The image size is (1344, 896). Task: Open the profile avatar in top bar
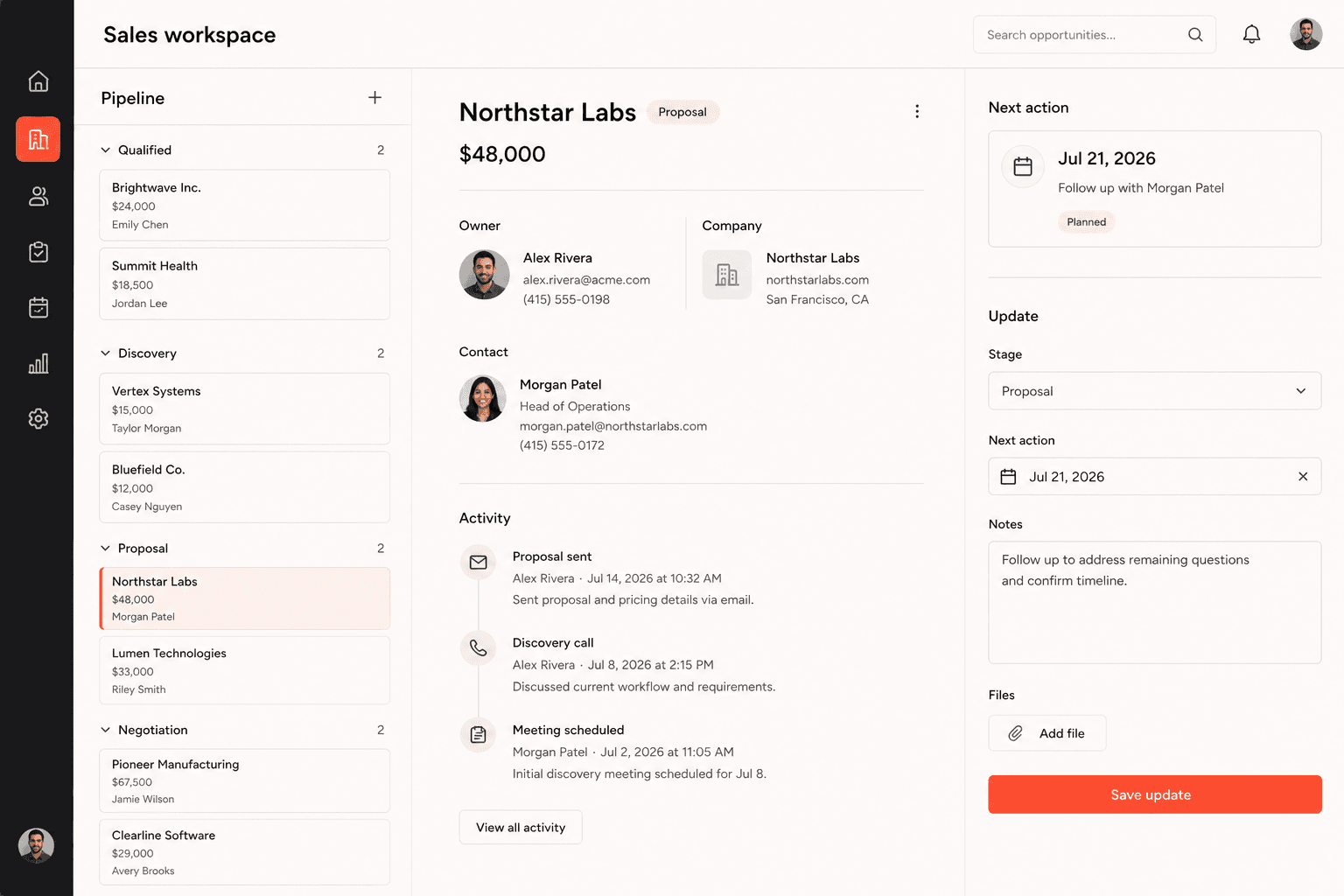(x=1305, y=34)
